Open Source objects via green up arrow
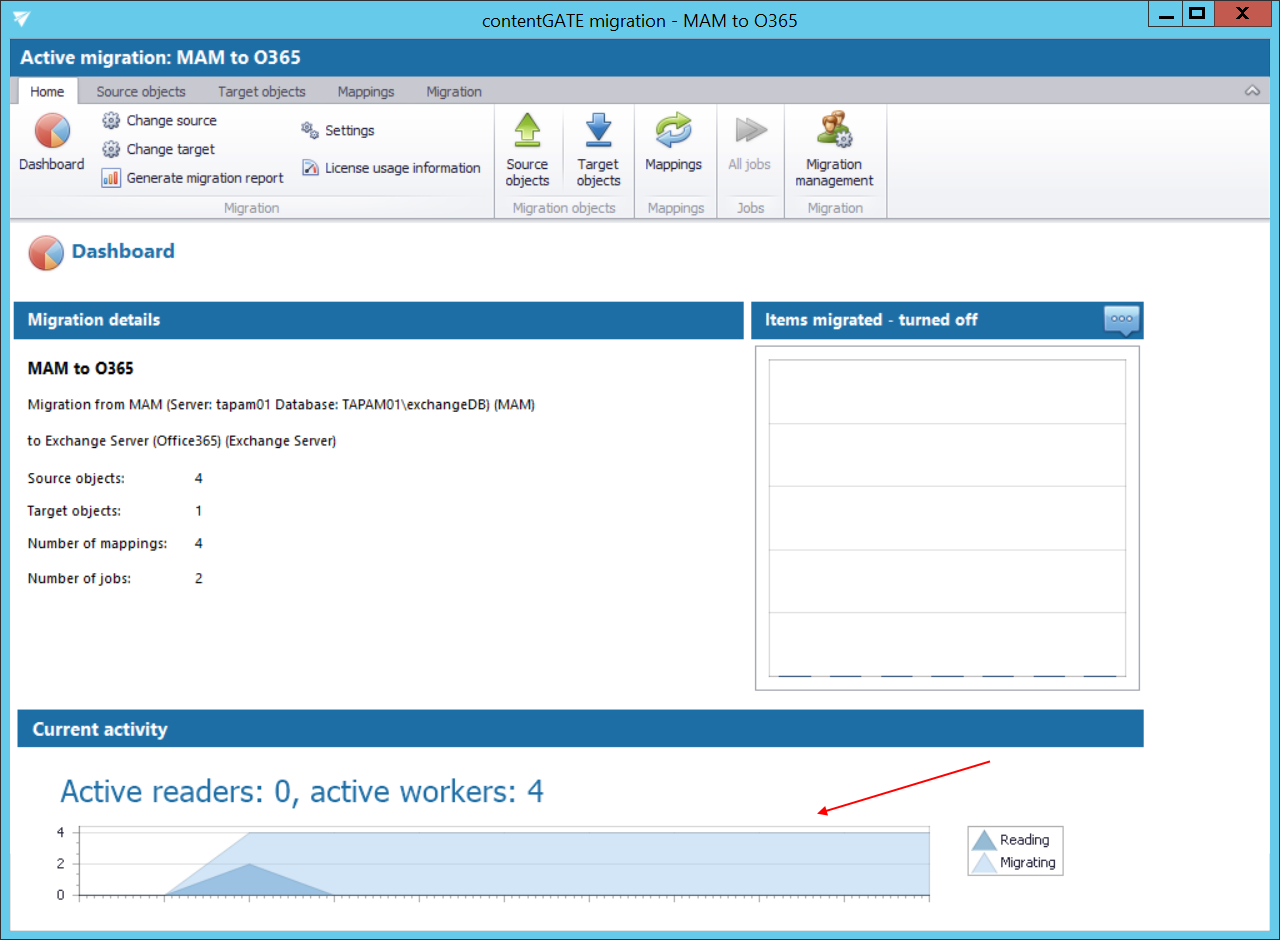 click(527, 132)
